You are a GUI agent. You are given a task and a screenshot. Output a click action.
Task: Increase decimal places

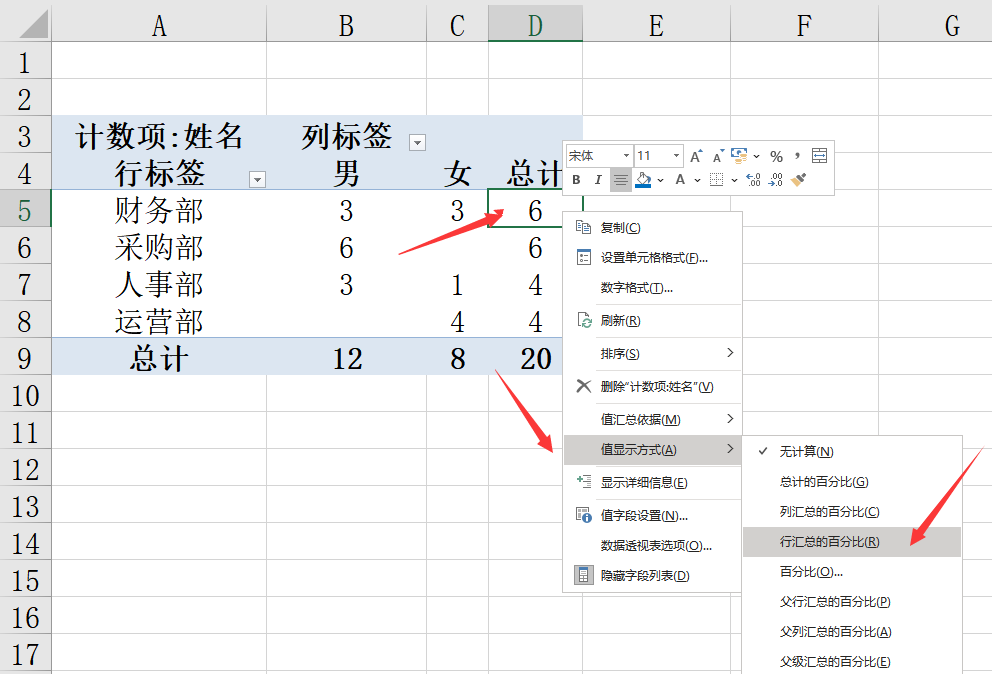[x=753, y=180]
